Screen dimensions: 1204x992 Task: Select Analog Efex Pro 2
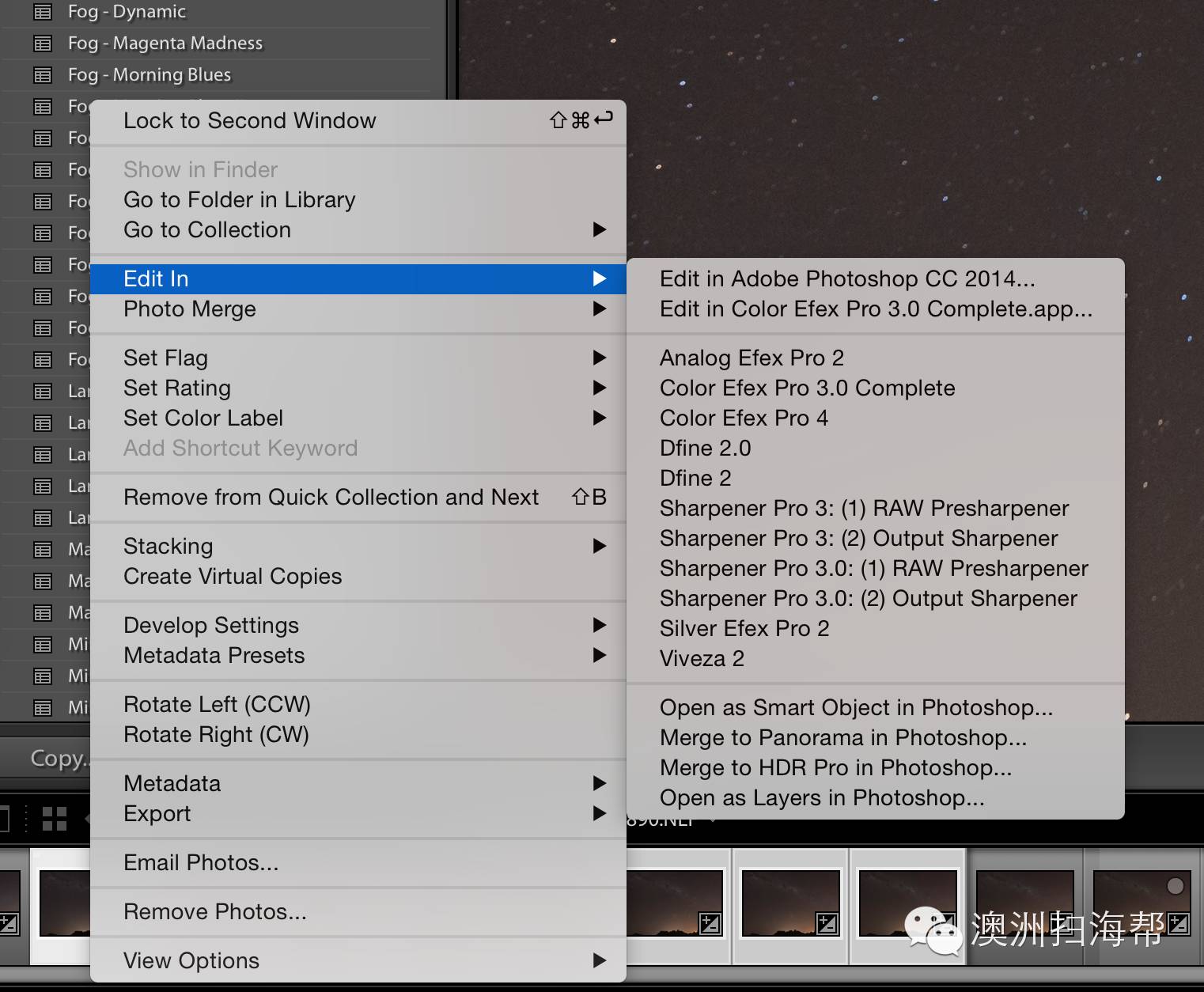coord(876,358)
